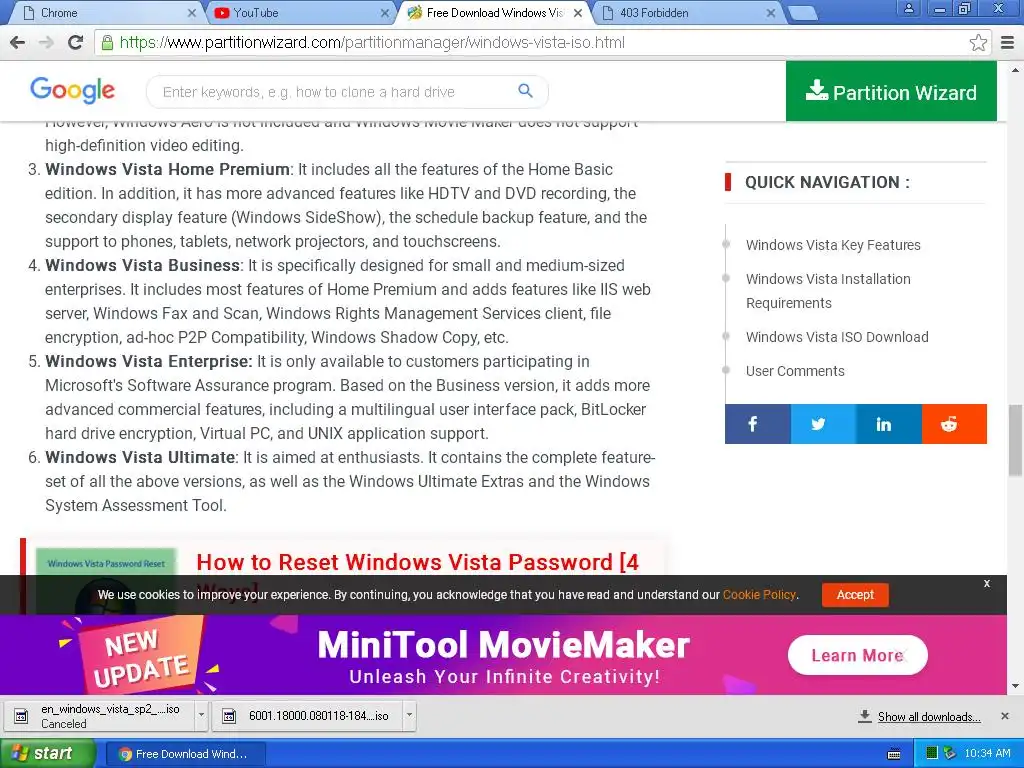The image size is (1024, 768).
Task: Click the scrollbar up arrow
Action: [1015, 69]
